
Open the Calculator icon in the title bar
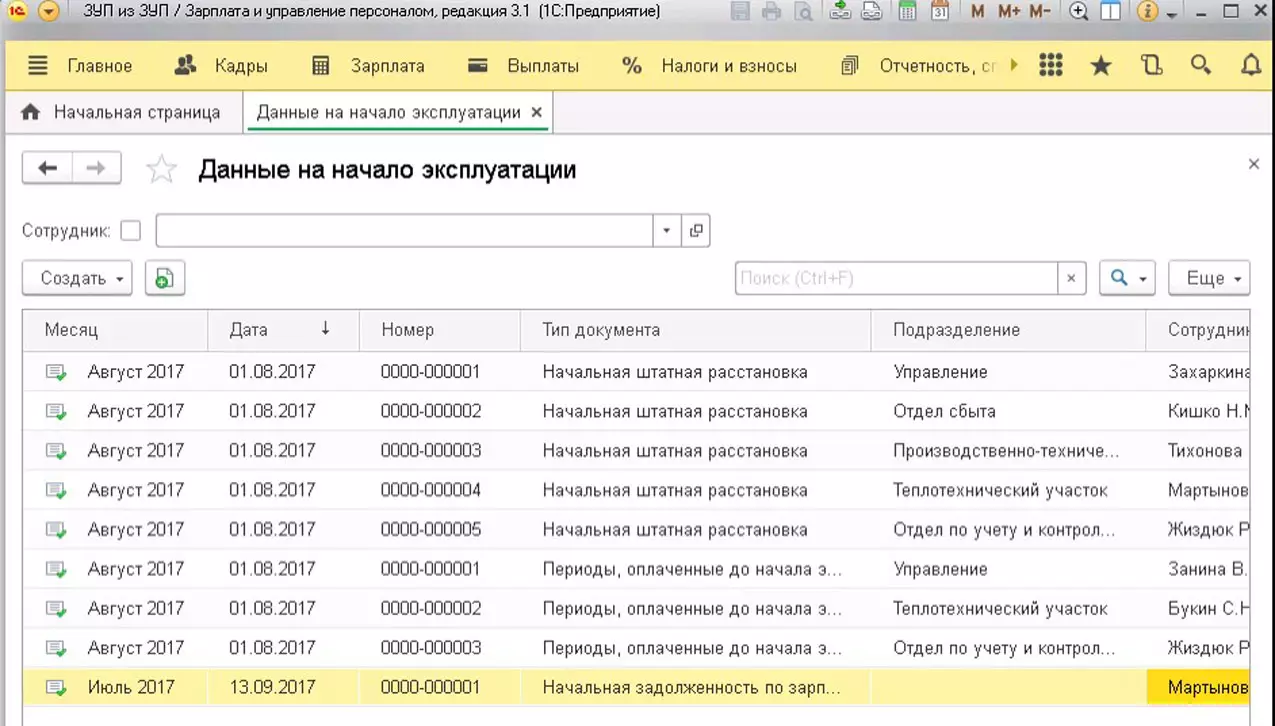pyautogui.click(x=907, y=12)
